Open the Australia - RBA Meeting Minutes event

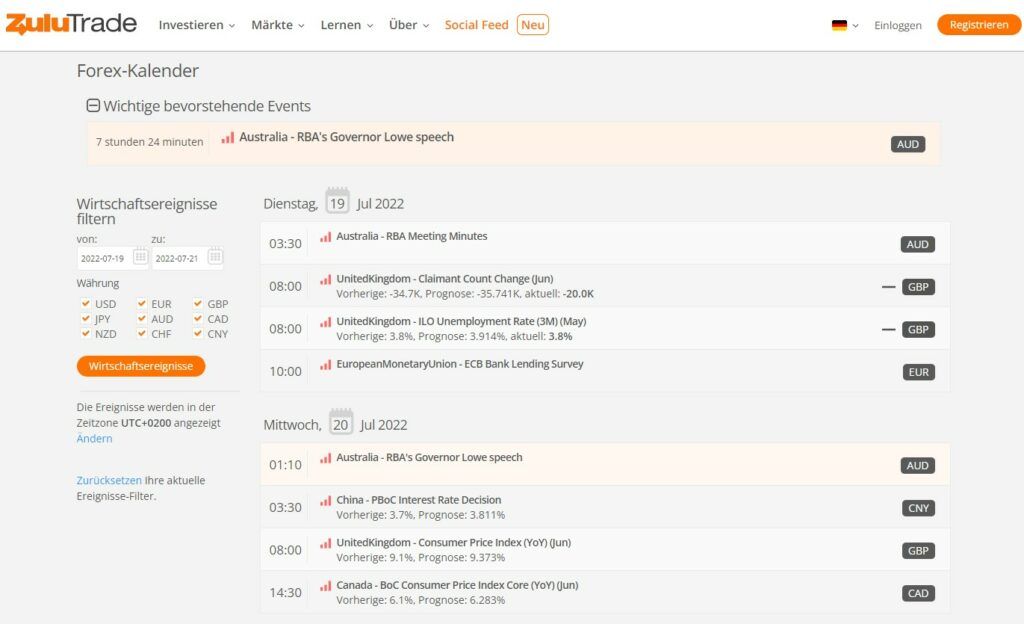pyautogui.click(x=411, y=236)
